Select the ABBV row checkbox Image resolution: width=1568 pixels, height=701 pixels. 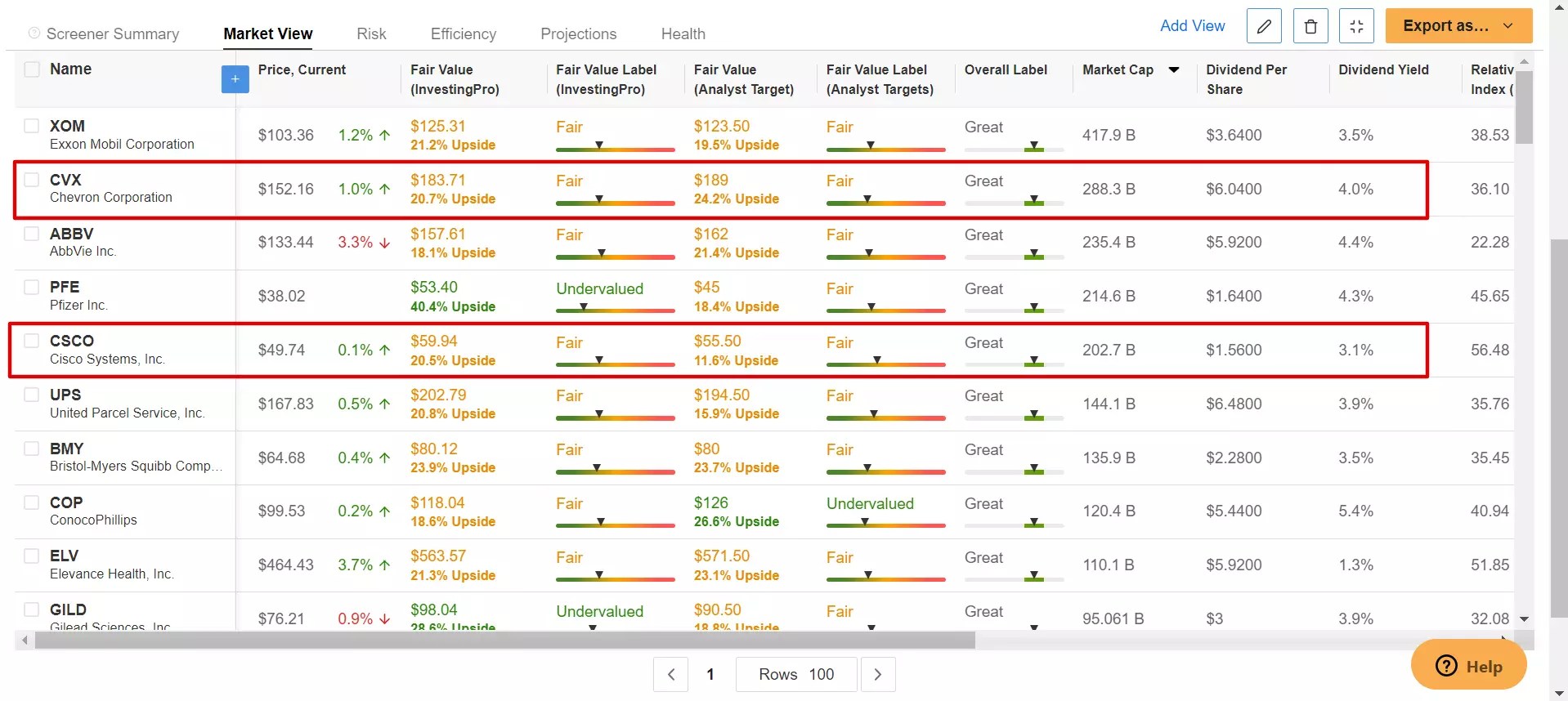[x=32, y=234]
